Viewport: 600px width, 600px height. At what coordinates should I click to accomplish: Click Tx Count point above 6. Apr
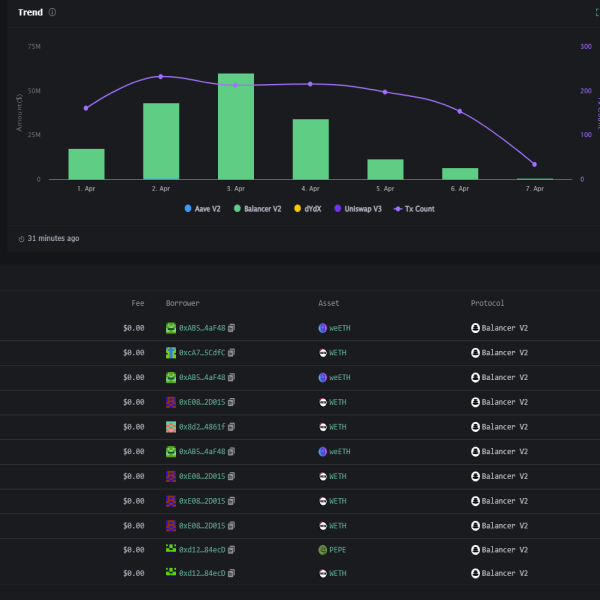click(460, 111)
